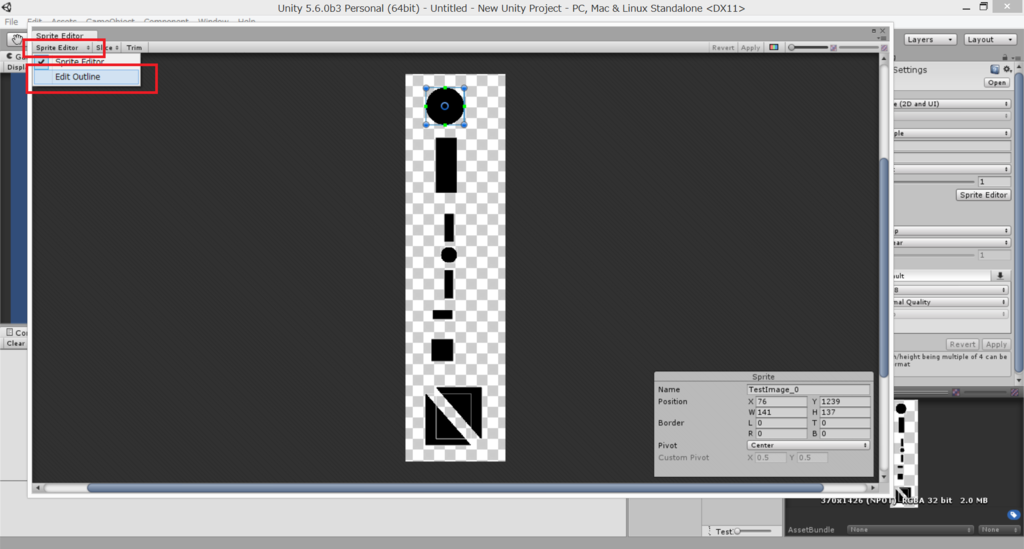Click the platform override download-arrow icon

(1000, 276)
